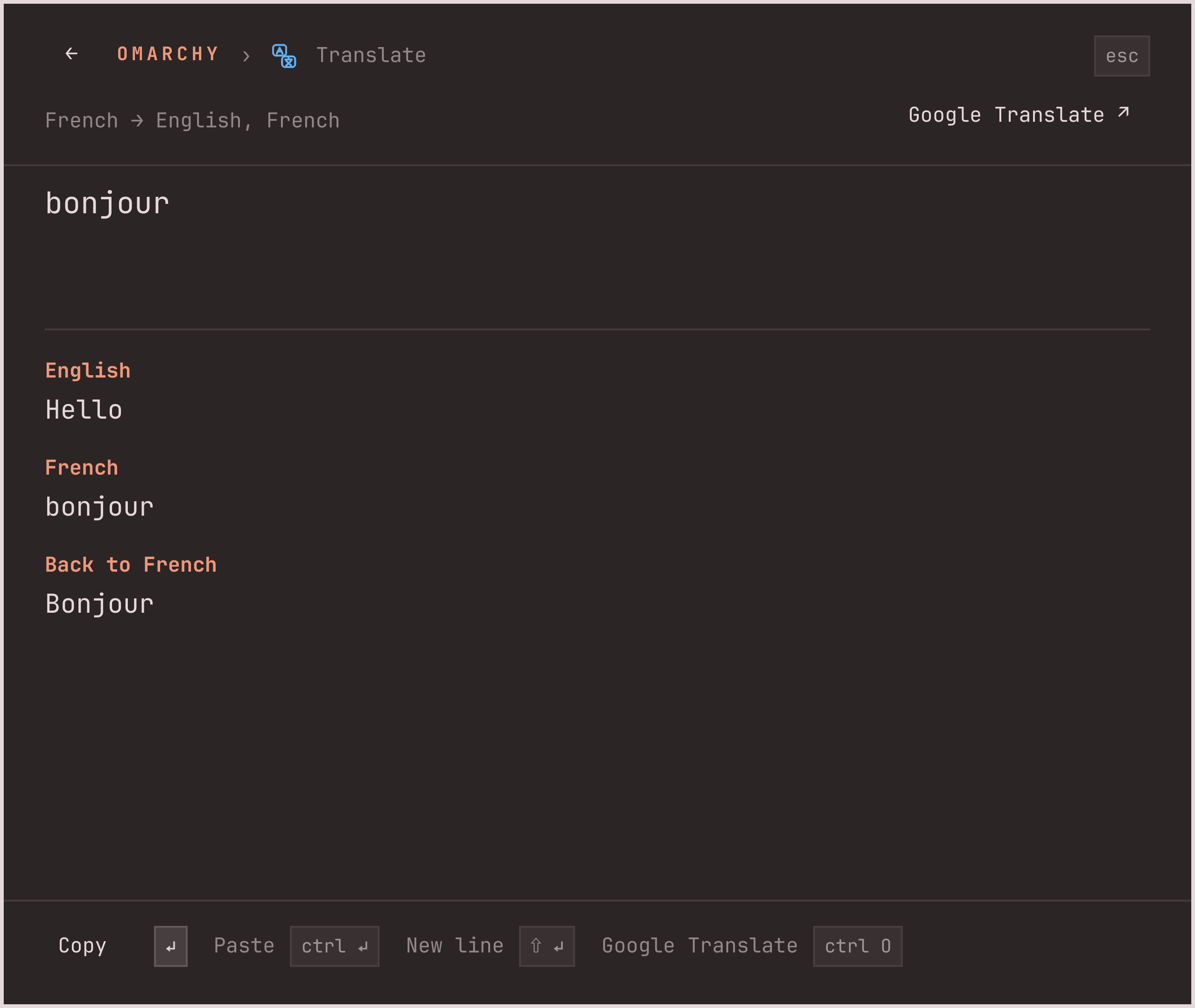Click the shift enter shortcut key
Image resolution: width=1195 pixels, height=1008 pixels.
547,946
